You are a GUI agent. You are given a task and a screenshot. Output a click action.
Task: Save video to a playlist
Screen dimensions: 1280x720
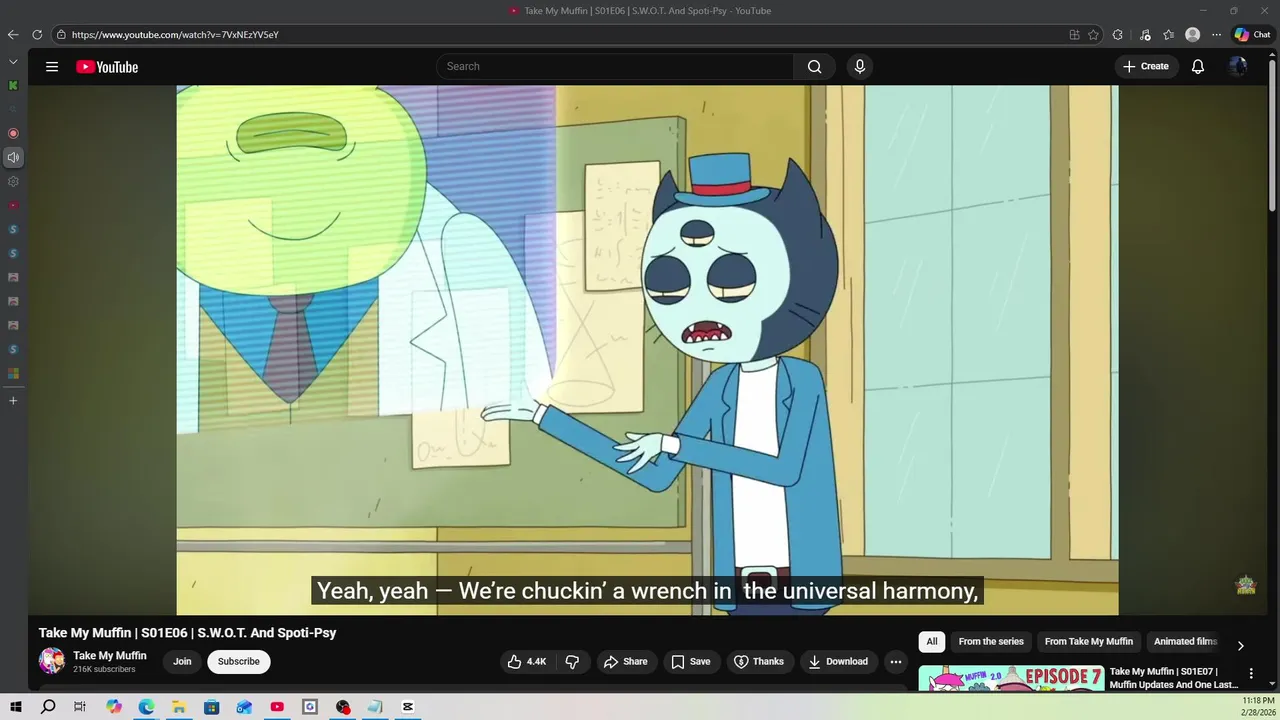coord(691,662)
